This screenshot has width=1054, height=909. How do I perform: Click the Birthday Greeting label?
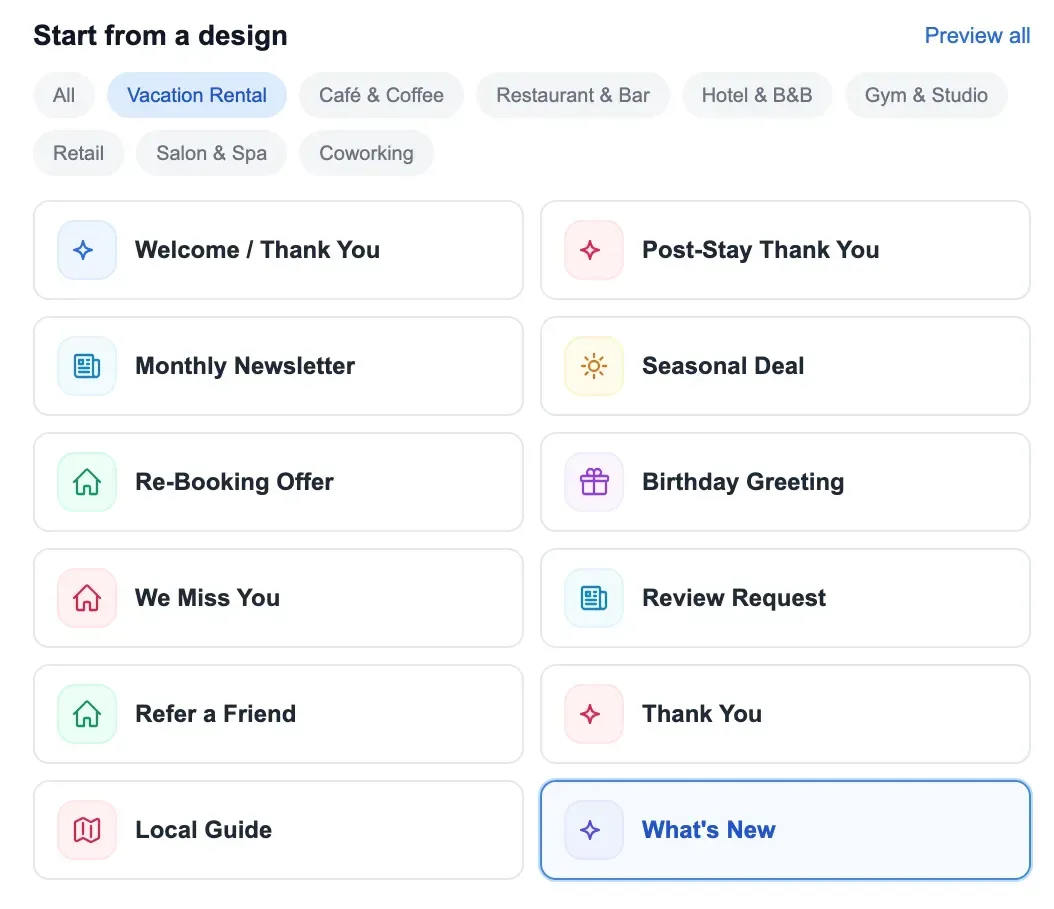tap(743, 482)
